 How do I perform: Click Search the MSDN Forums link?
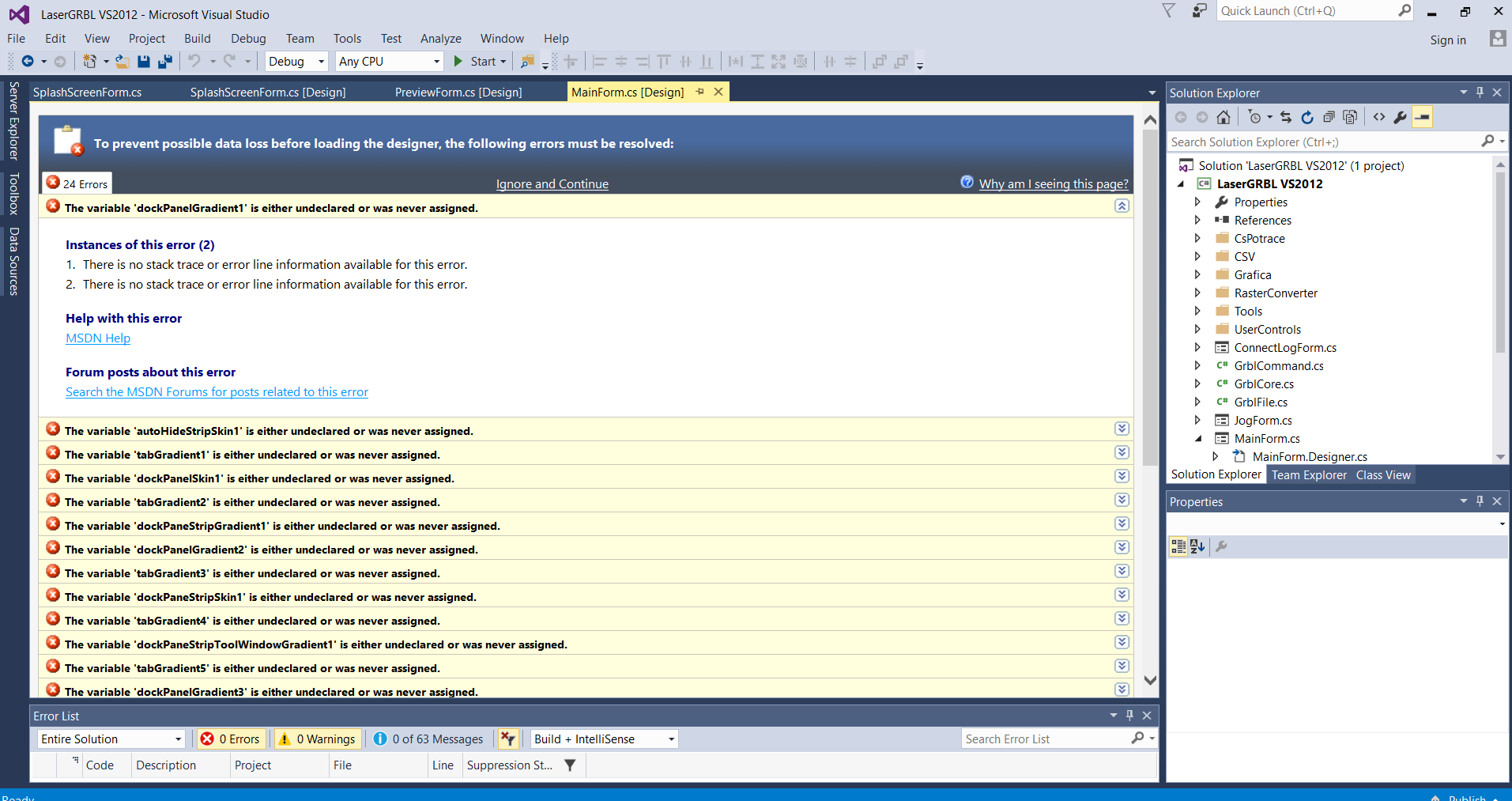point(217,392)
